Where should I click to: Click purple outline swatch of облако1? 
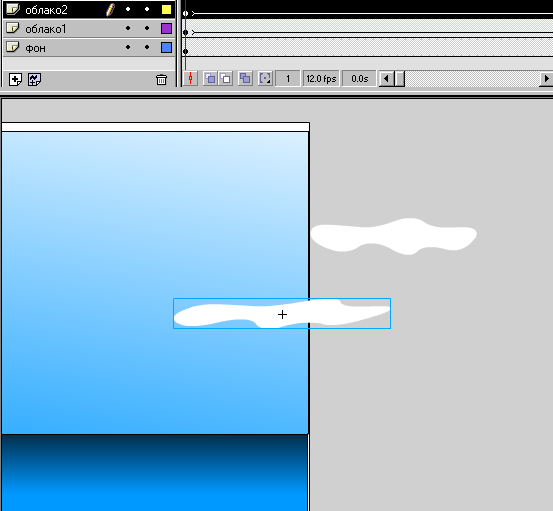tap(166, 29)
